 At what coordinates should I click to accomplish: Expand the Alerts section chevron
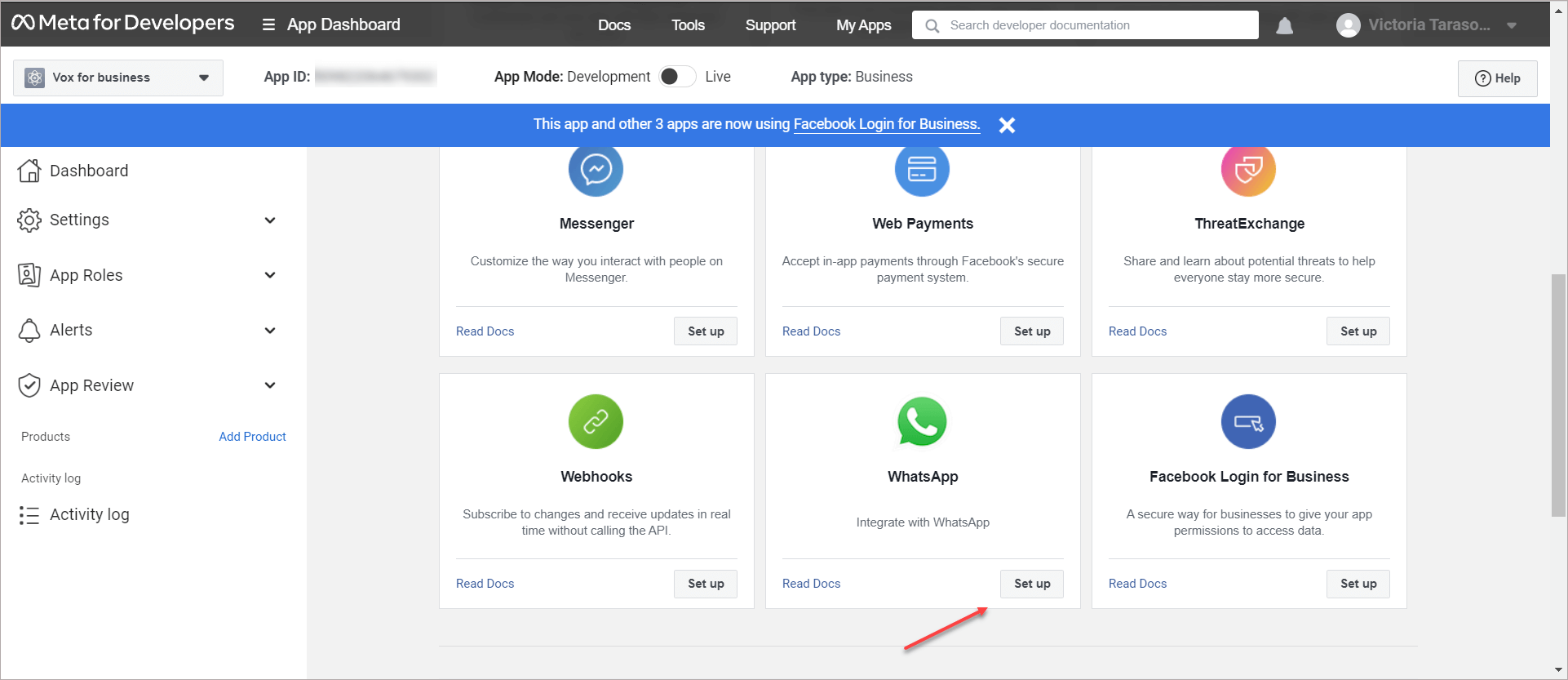pyautogui.click(x=270, y=331)
